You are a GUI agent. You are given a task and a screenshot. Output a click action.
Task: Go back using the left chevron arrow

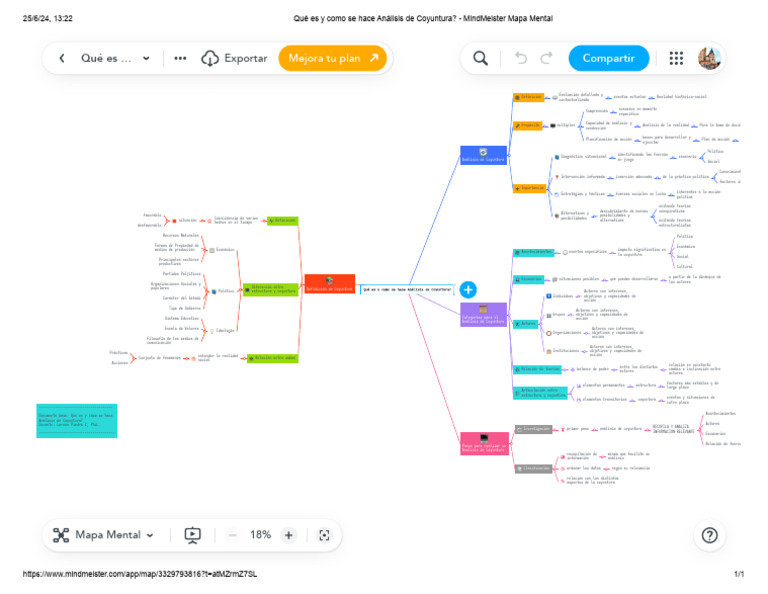coord(62,58)
